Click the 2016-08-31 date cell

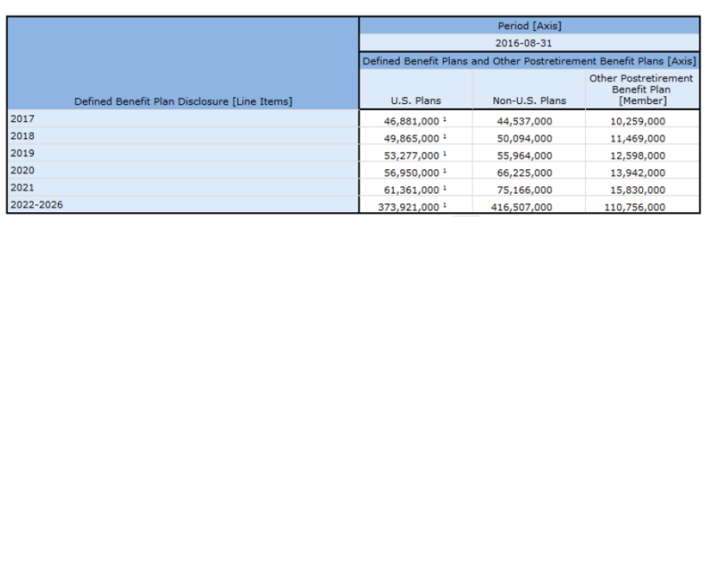[529, 43]
